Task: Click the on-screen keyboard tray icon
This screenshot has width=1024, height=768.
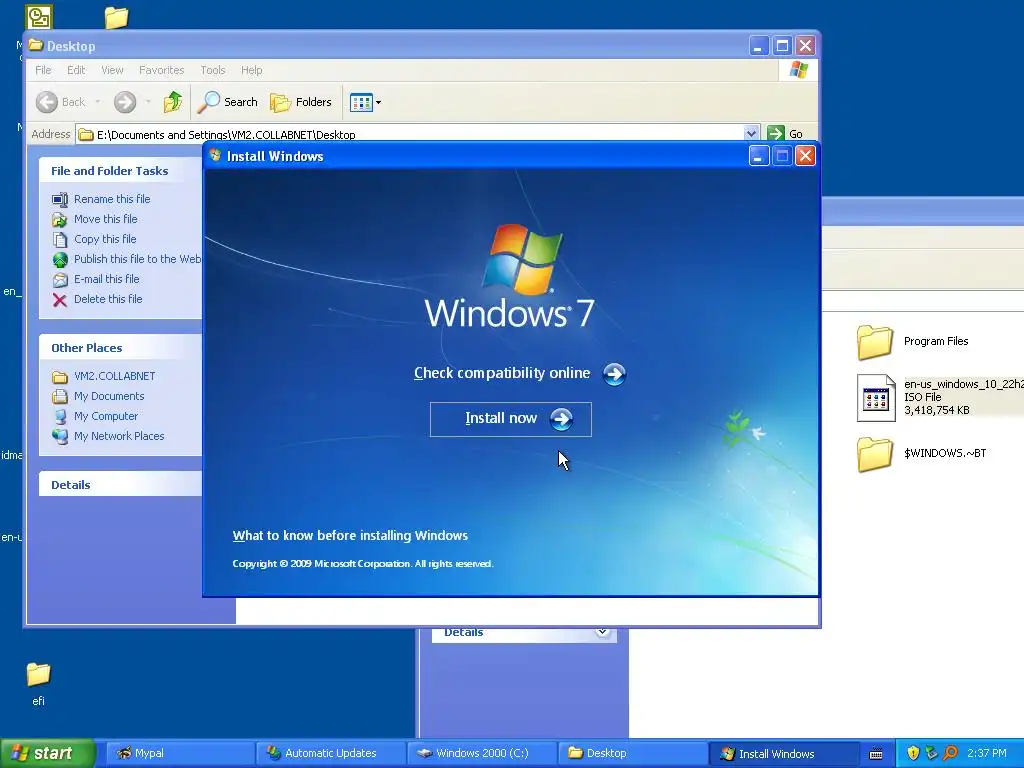Action: click(x=876, y=754)
